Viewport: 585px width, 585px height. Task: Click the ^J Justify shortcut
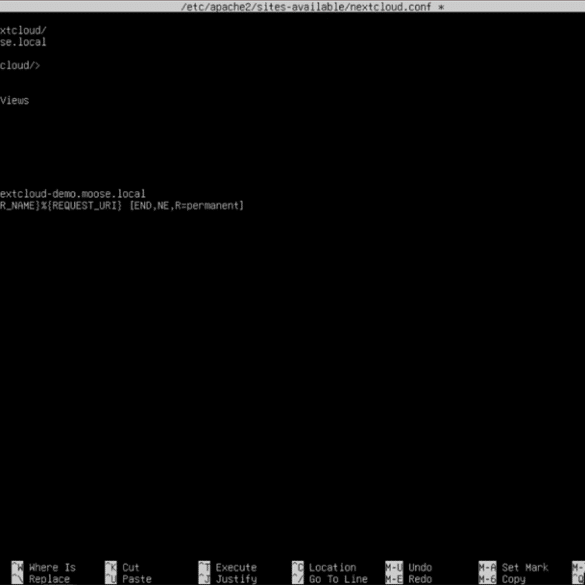(x=228, y=579)
